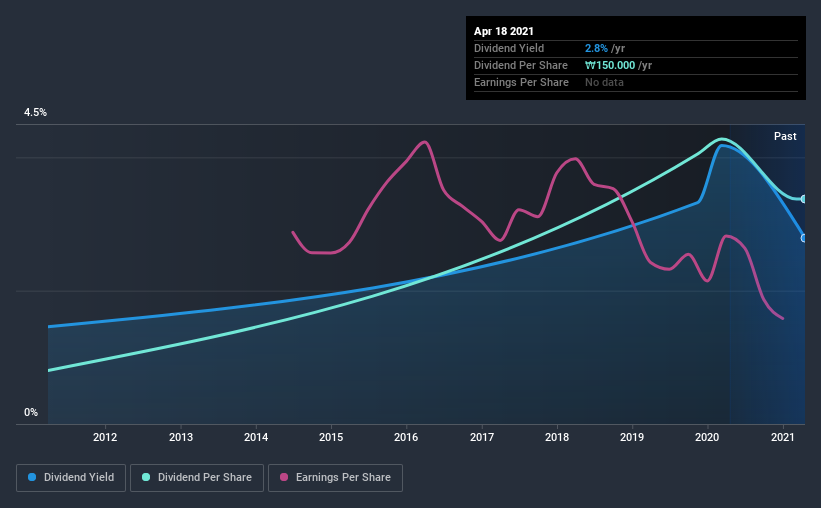Click the ₩150.000 dividend per share value

(610, 65)
